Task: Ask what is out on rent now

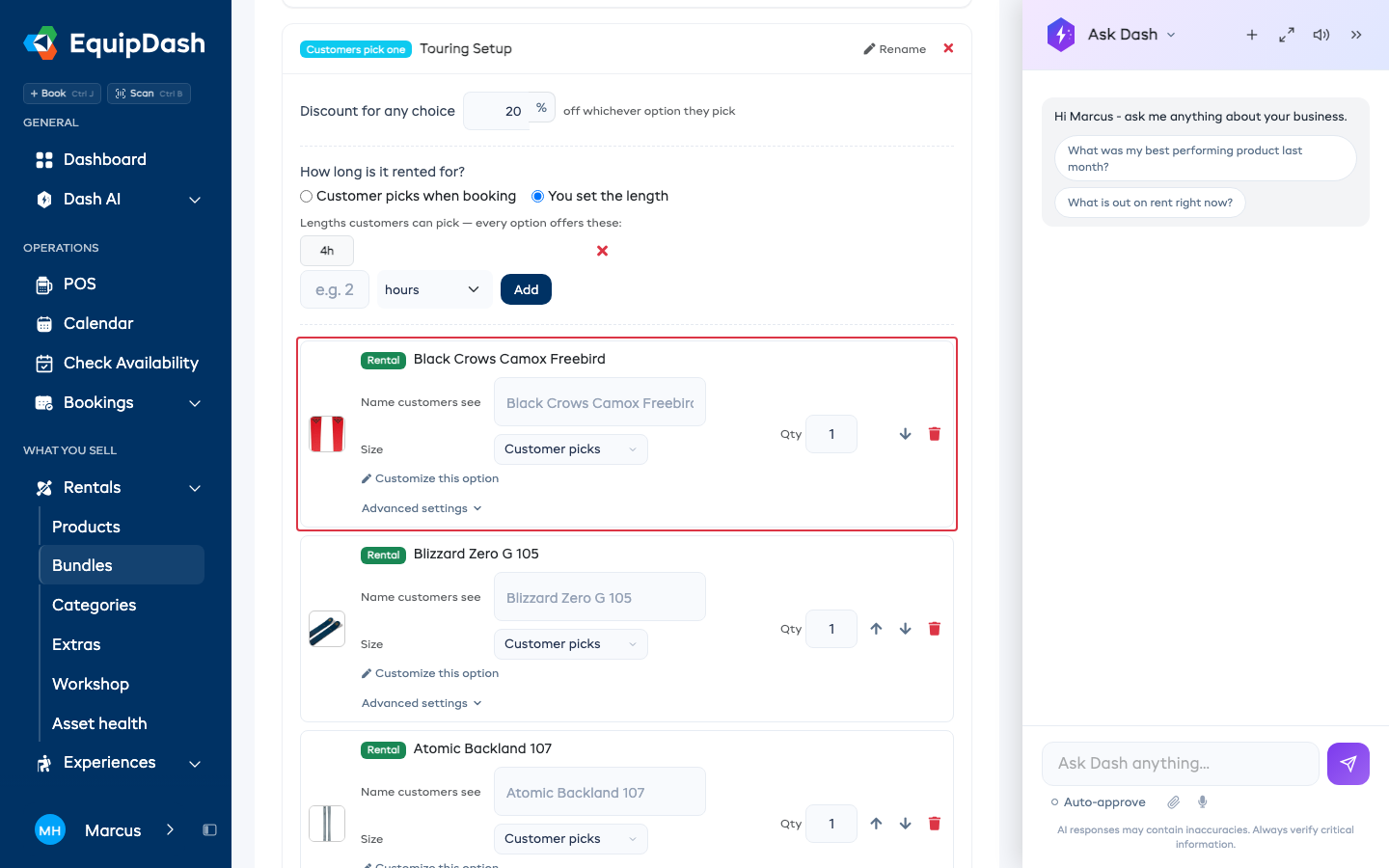Action: [1150, 203]
